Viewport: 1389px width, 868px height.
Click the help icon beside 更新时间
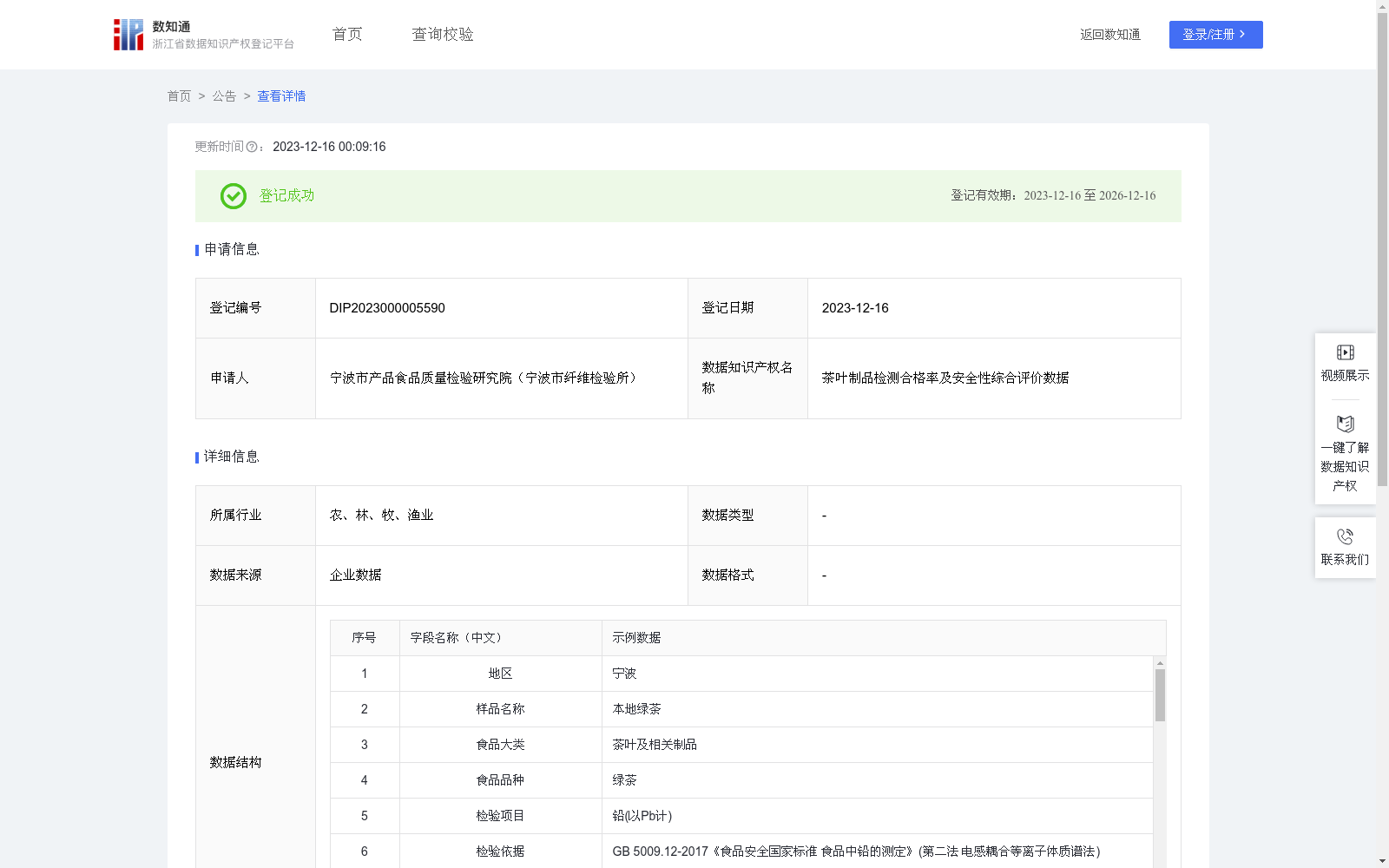tap(252, 148)
